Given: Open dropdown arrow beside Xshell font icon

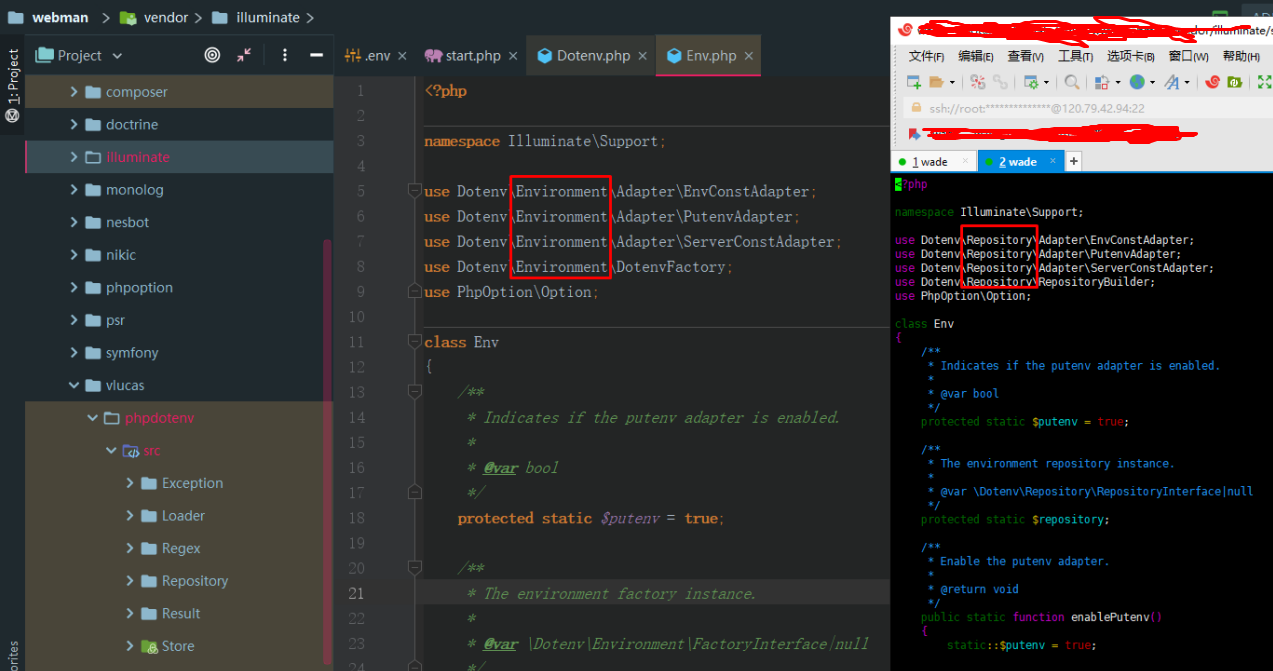Looking at the screenshot, I should coord(1188,82).
